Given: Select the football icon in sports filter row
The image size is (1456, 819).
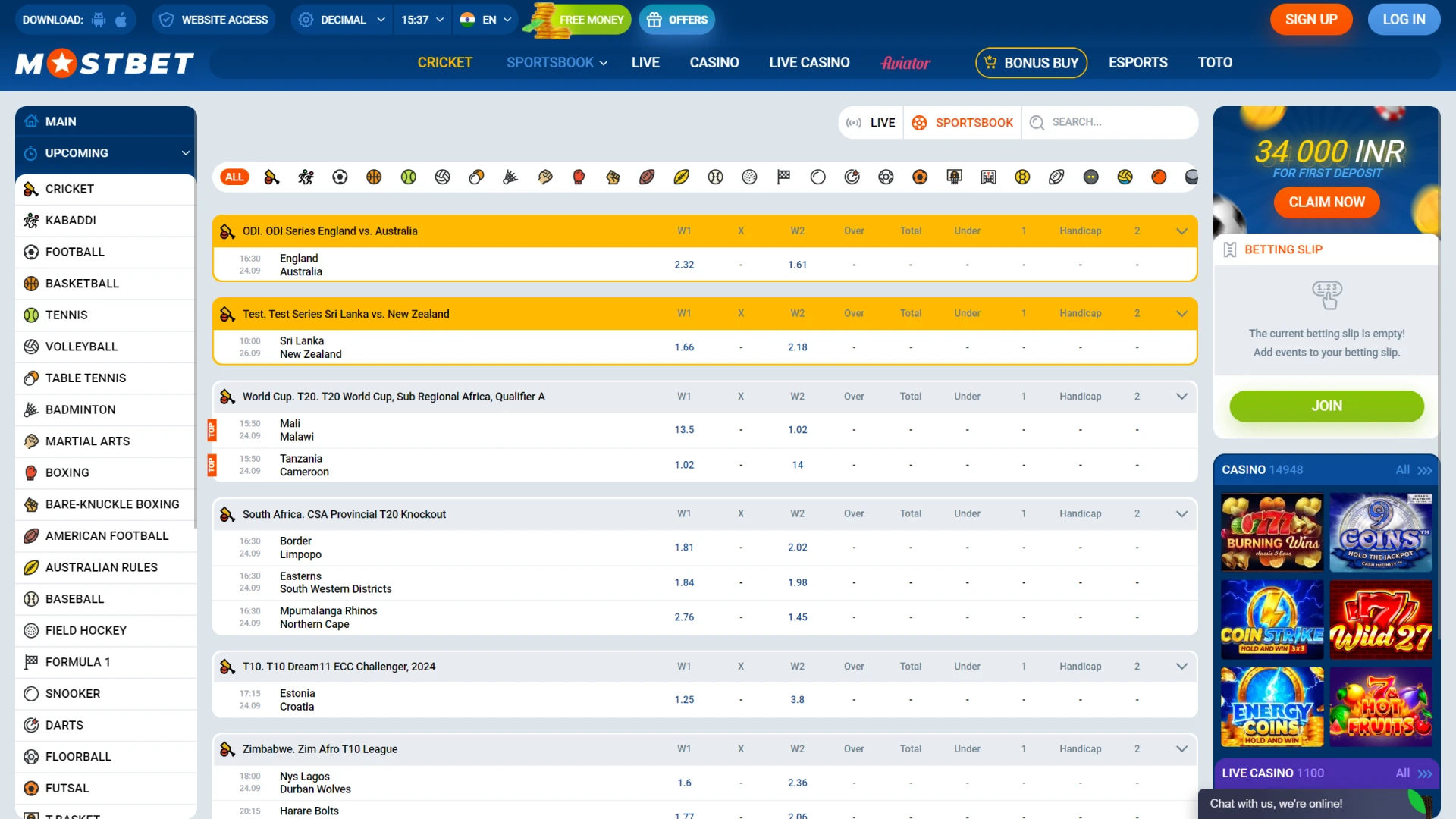Looking at the screenshot, I should [340, 177].
